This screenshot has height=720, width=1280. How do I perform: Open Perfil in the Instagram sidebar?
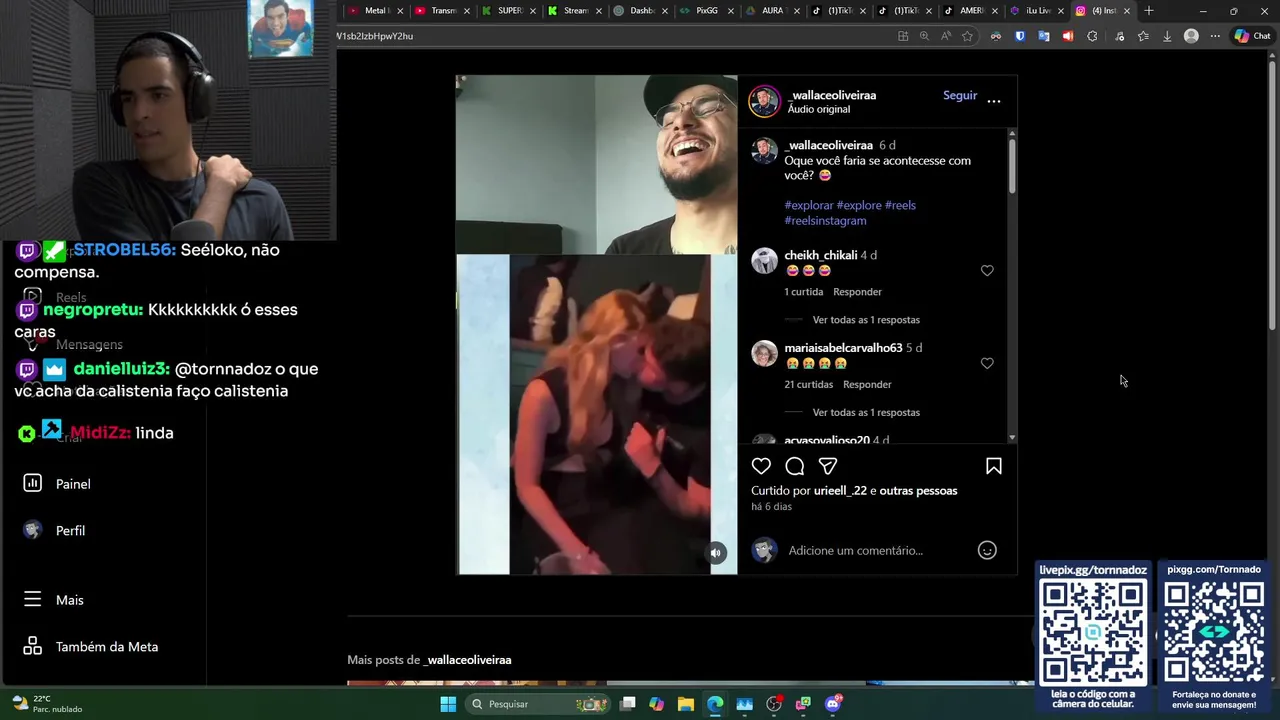[x=70, y=531]
